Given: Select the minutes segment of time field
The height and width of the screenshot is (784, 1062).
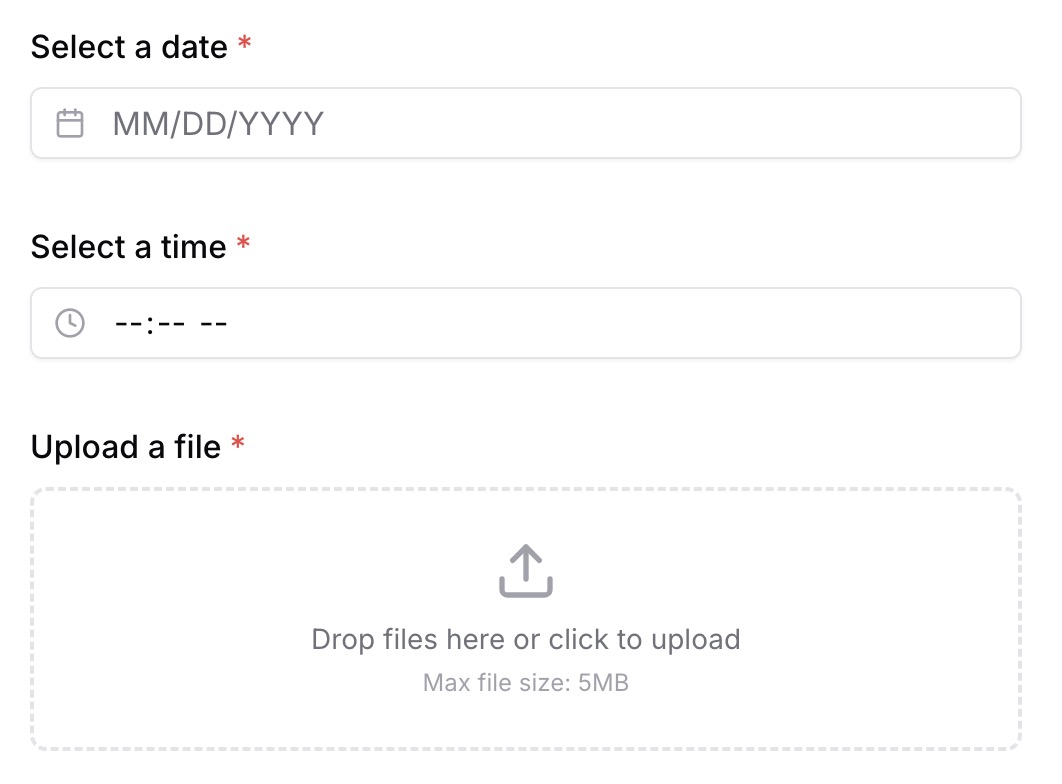Looking at the screenshot, I should point(170,324).
